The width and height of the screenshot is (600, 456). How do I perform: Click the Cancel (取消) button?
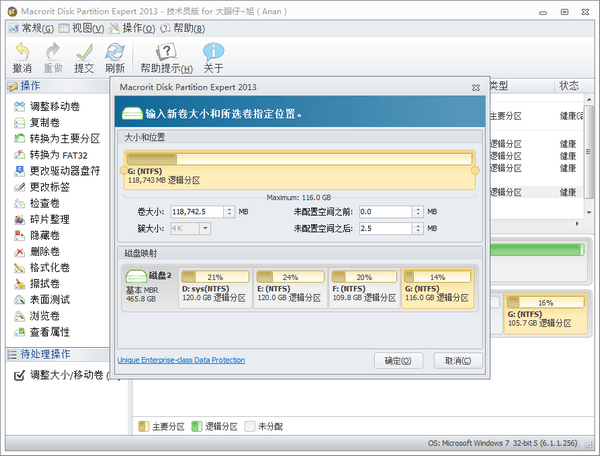coord(458,361)
